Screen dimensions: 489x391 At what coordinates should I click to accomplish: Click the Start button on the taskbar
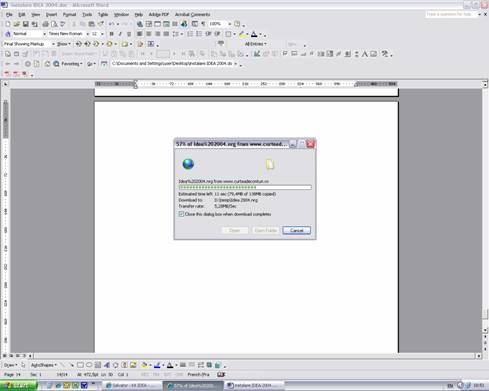click(19, 386)
